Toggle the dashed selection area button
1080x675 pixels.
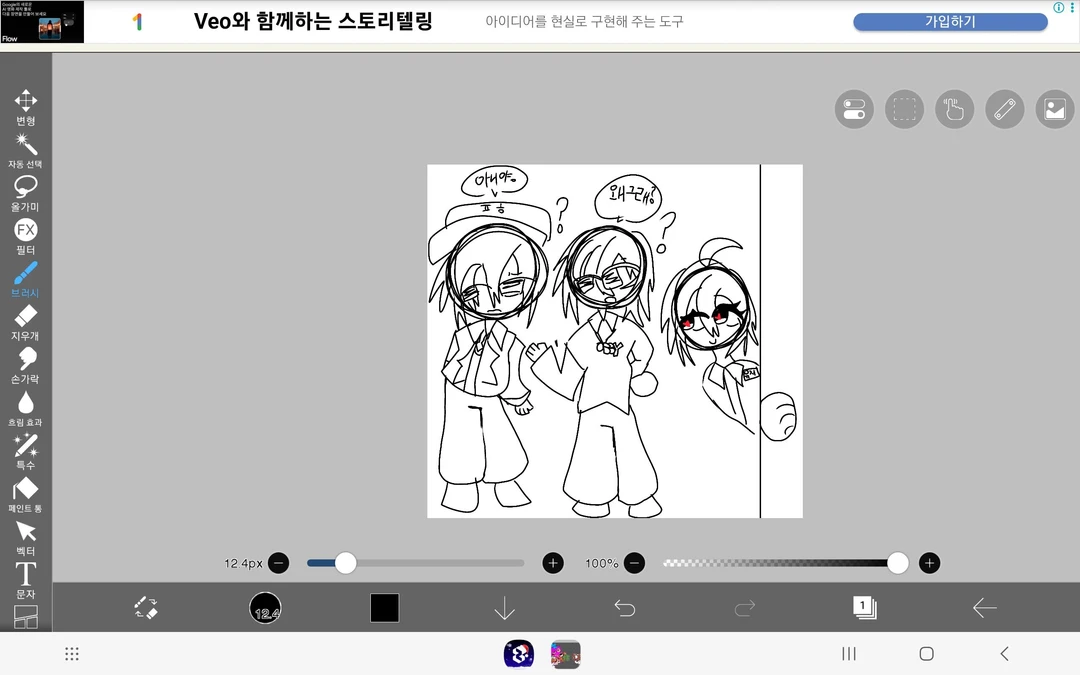pos(904,110)
